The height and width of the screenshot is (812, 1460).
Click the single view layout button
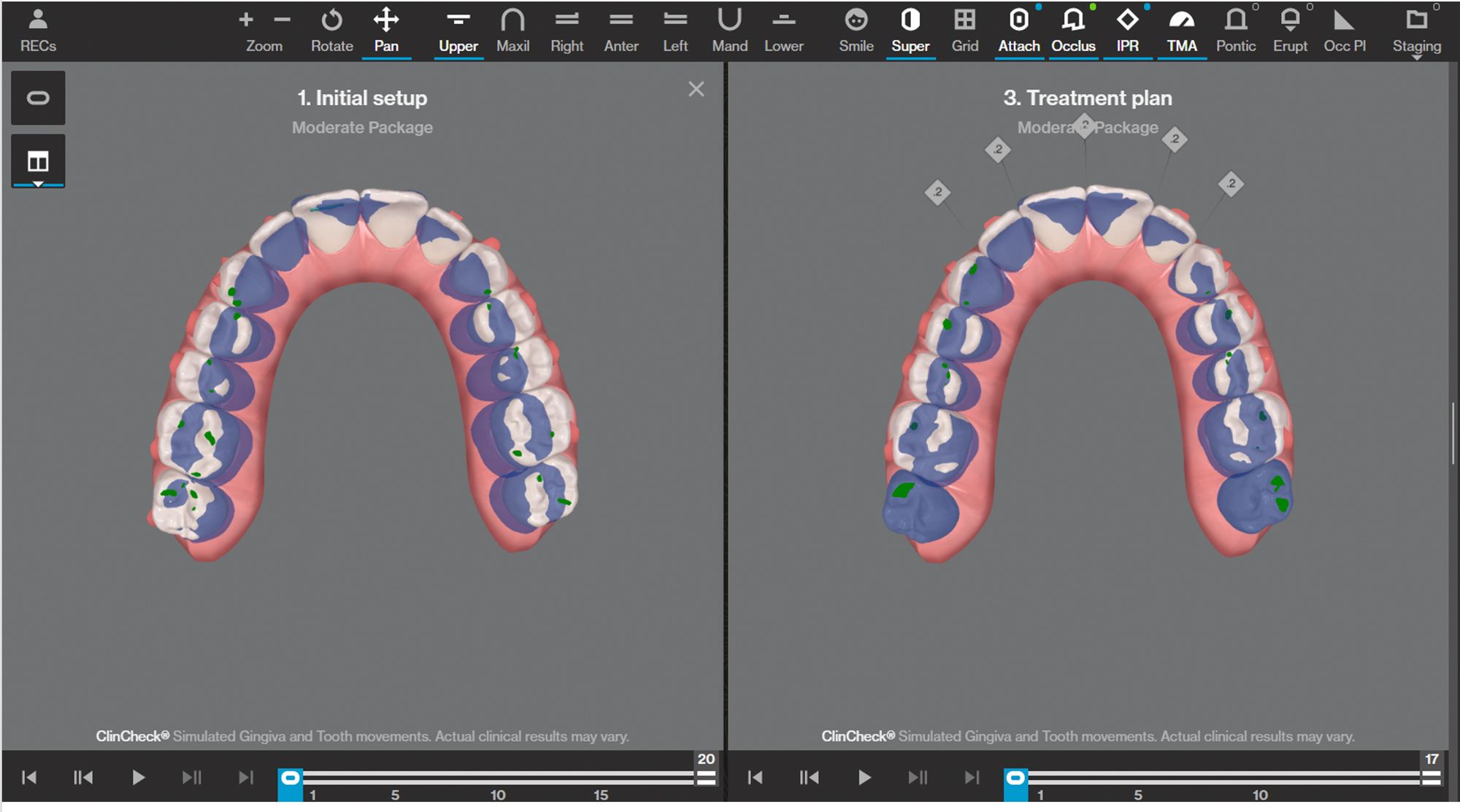coord(38,98)
